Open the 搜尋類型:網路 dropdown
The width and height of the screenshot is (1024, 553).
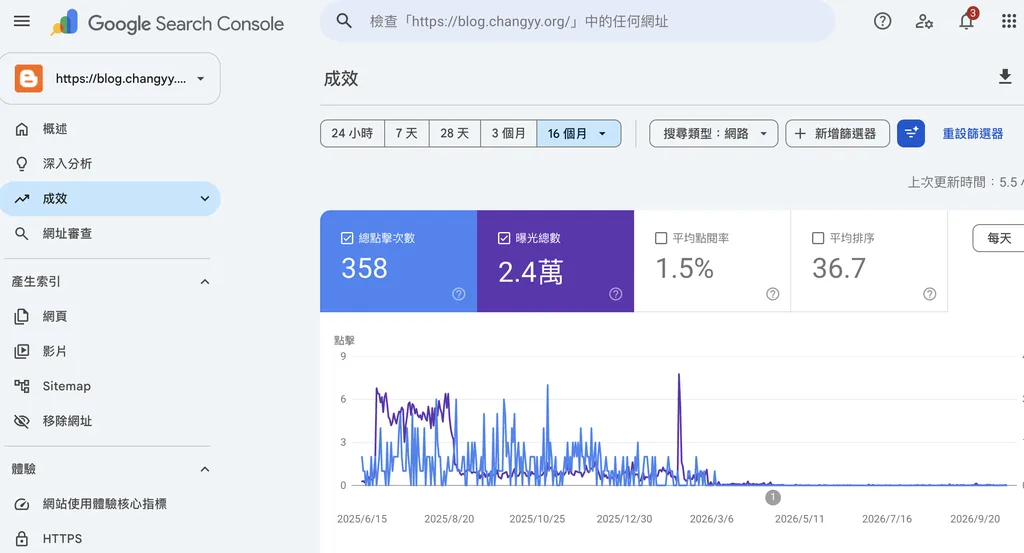point(713,133)
